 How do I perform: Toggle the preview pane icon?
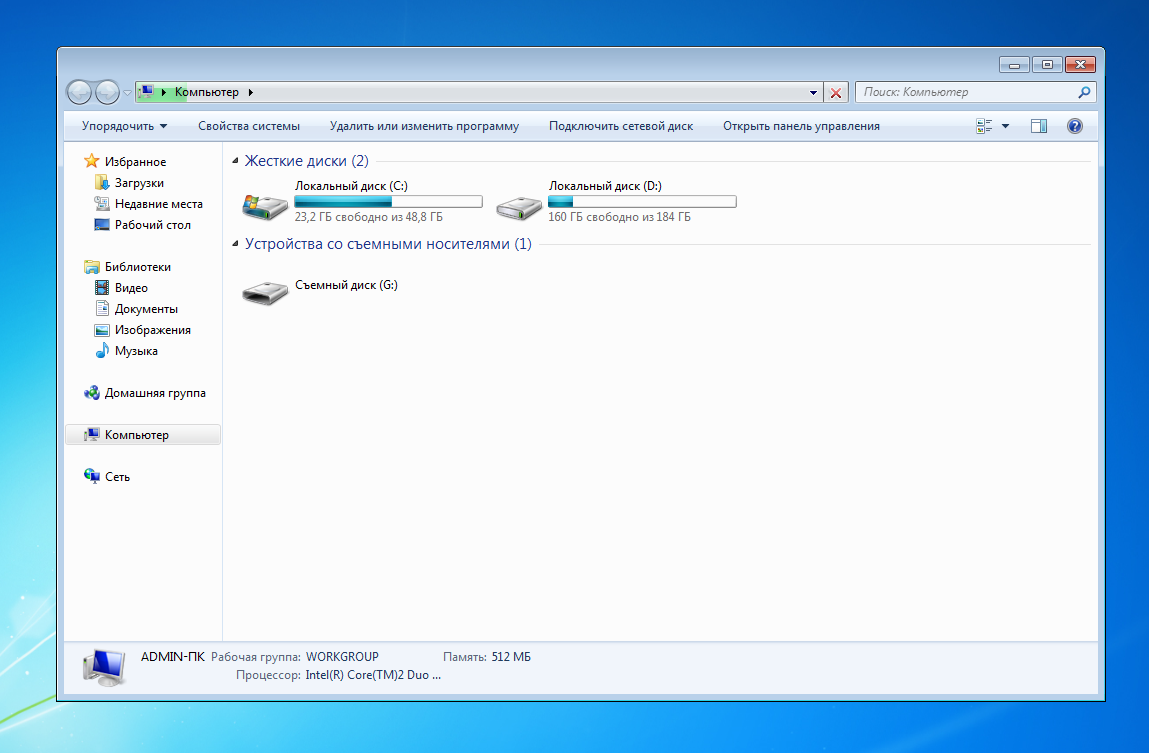pyautogui.click(x=1038, y=126)
